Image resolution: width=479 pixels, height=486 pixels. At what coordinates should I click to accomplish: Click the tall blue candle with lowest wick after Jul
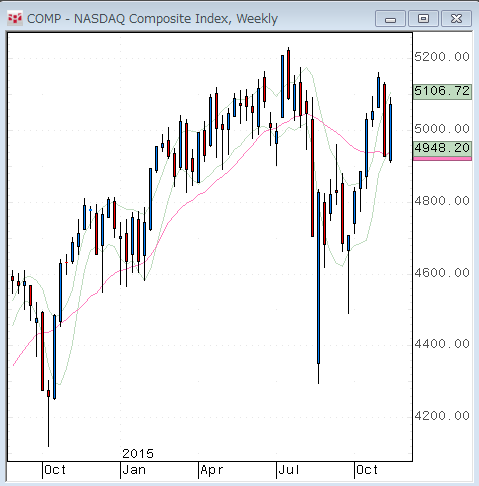coord(318,278)
